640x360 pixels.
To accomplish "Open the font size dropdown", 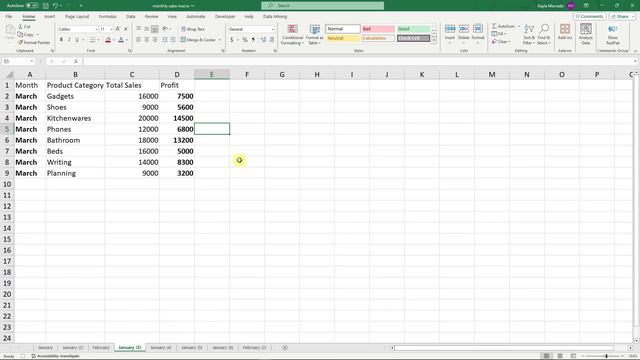I will [x=111, y=29].
